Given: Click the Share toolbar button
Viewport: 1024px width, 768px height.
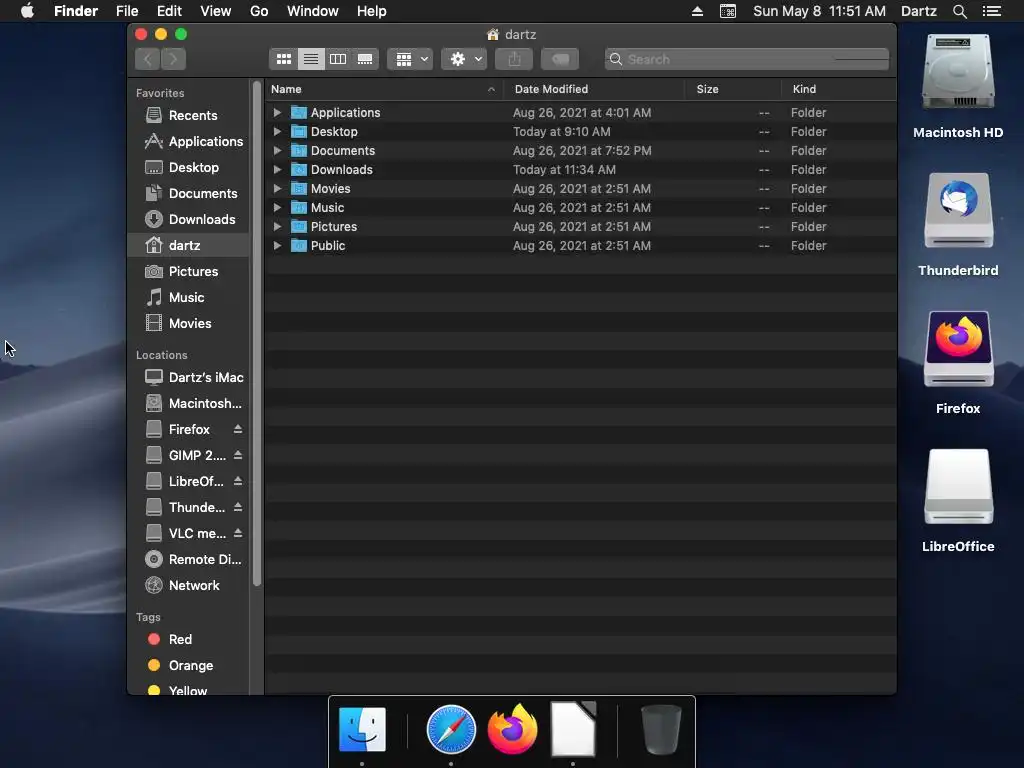Looking at the screenshot, I should (x=515, y=59).
